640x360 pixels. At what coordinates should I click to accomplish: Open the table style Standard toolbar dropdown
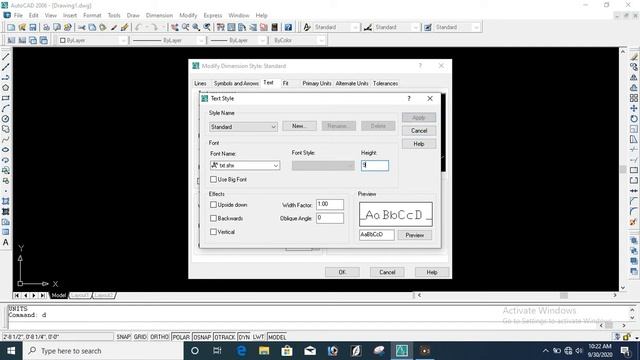pyautogui.click(x=457, y=27)
